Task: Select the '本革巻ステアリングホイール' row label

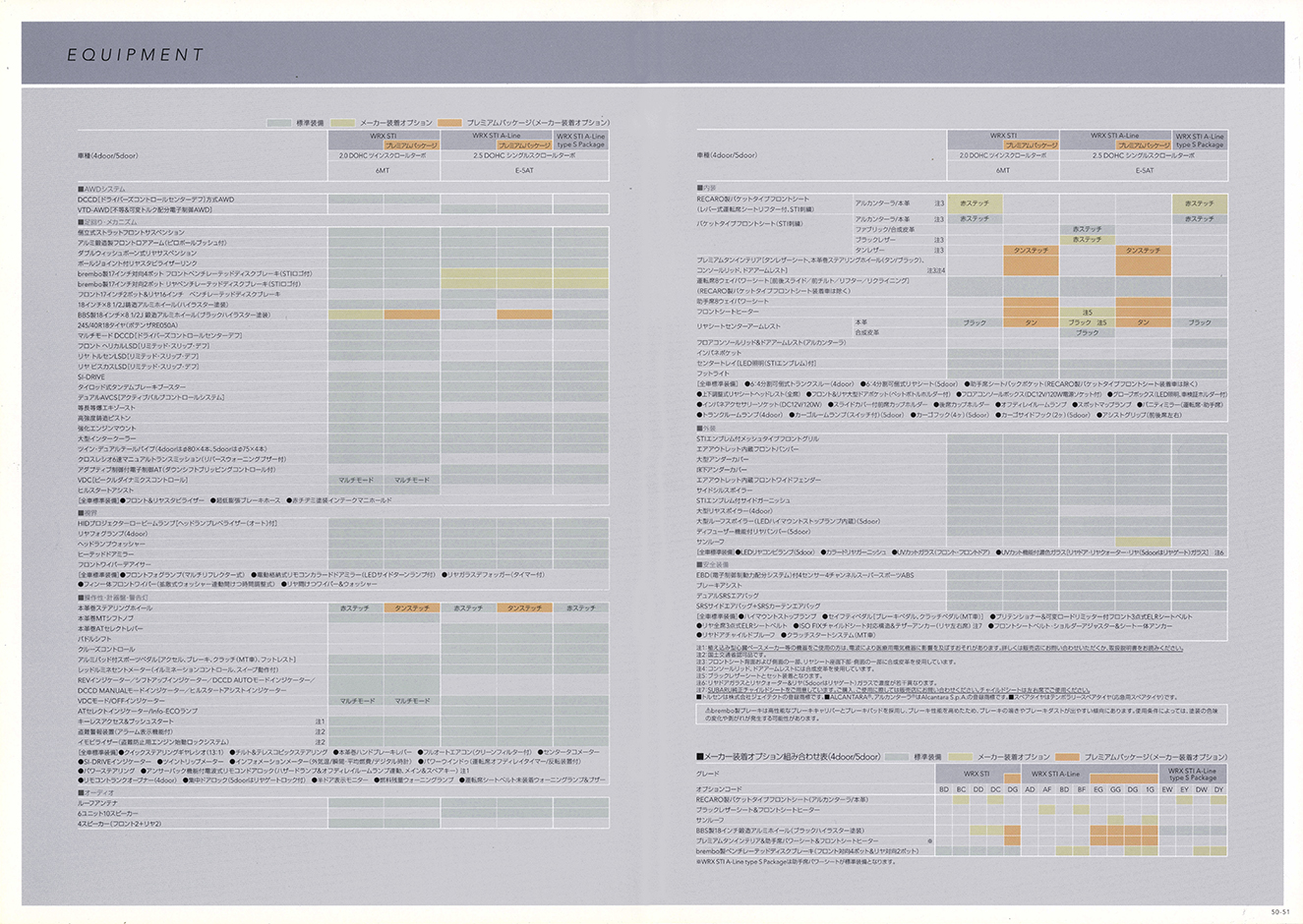Action: coord(114,607)
